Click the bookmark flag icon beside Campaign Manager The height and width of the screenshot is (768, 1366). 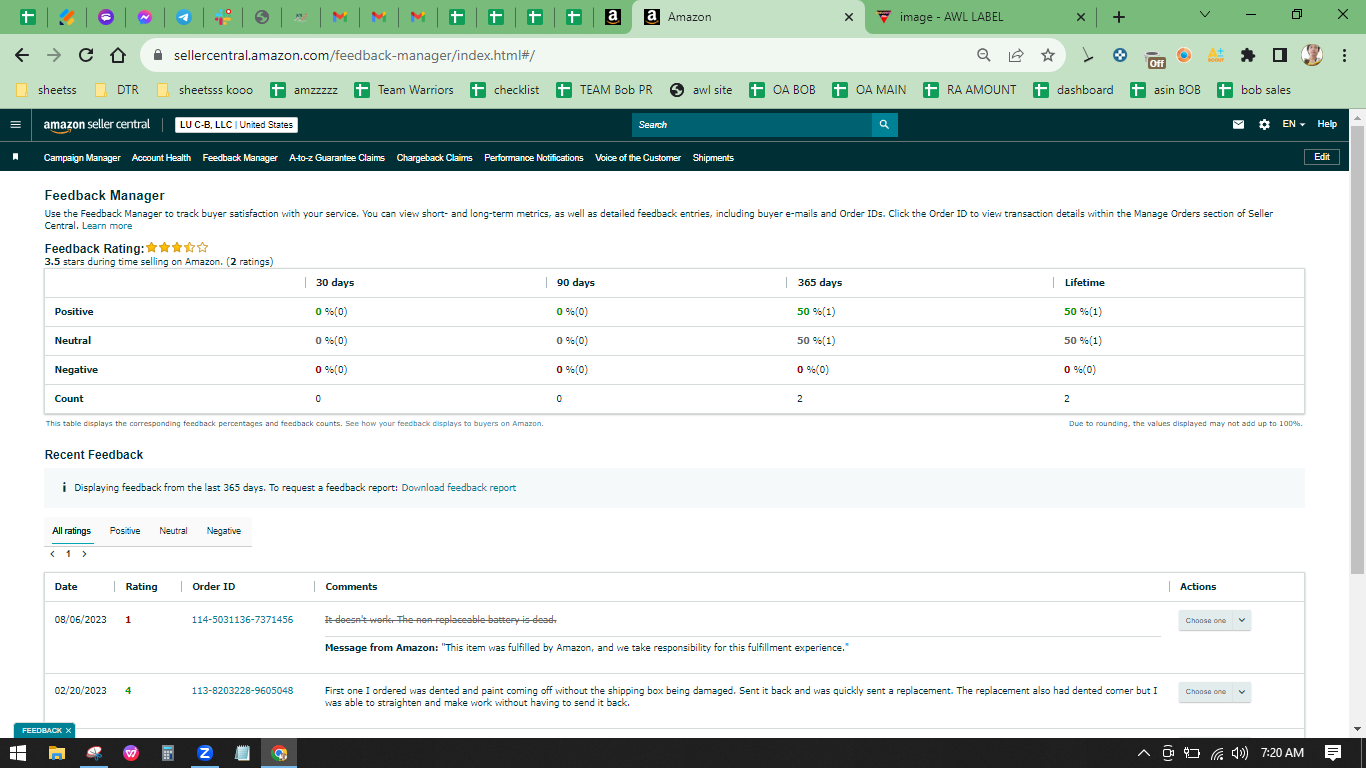[16, 158]
